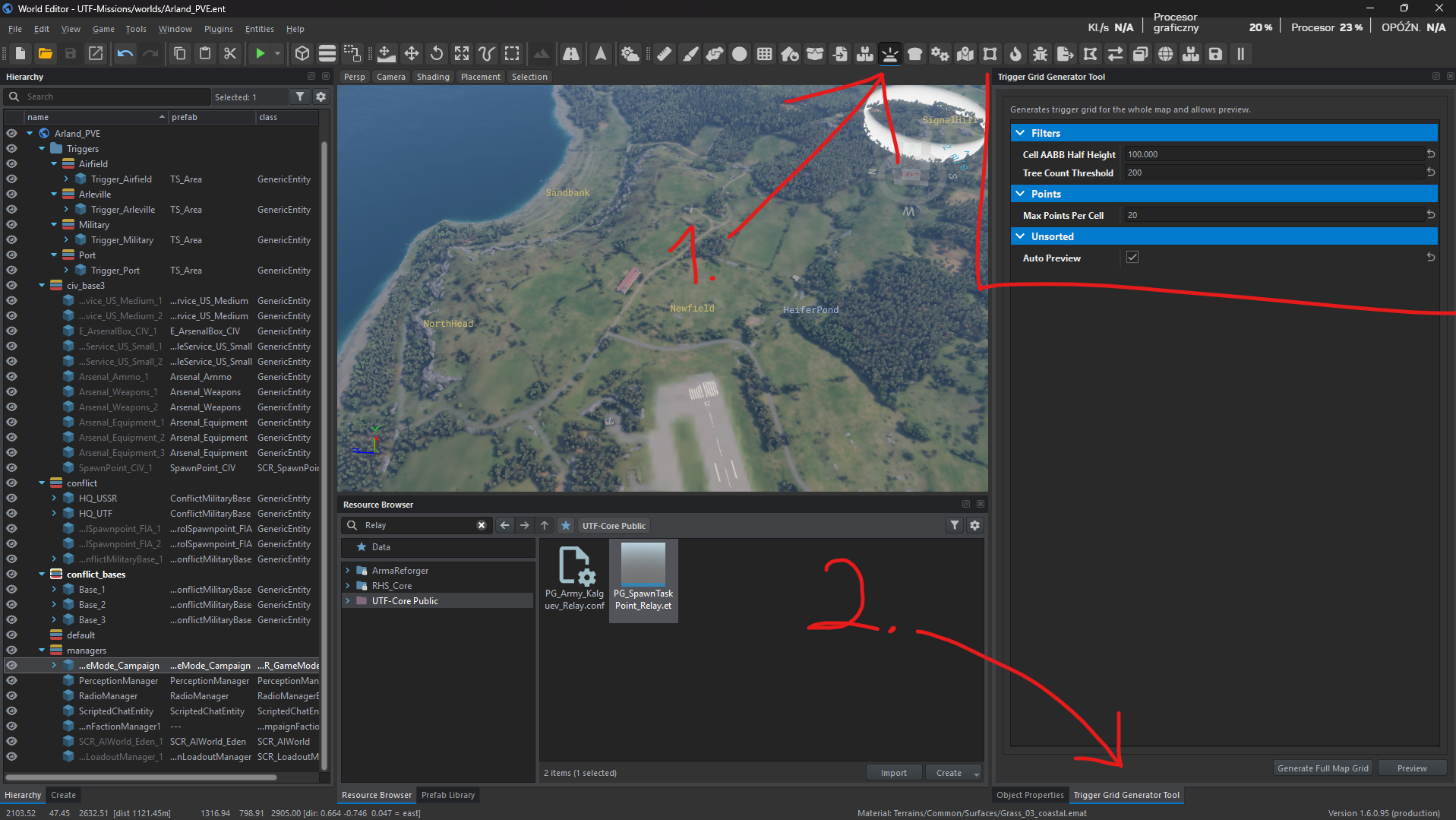The height and width of the screenshot is (820, 1456).
Task: Open the Plugins menu
Action: pos(218,29)
